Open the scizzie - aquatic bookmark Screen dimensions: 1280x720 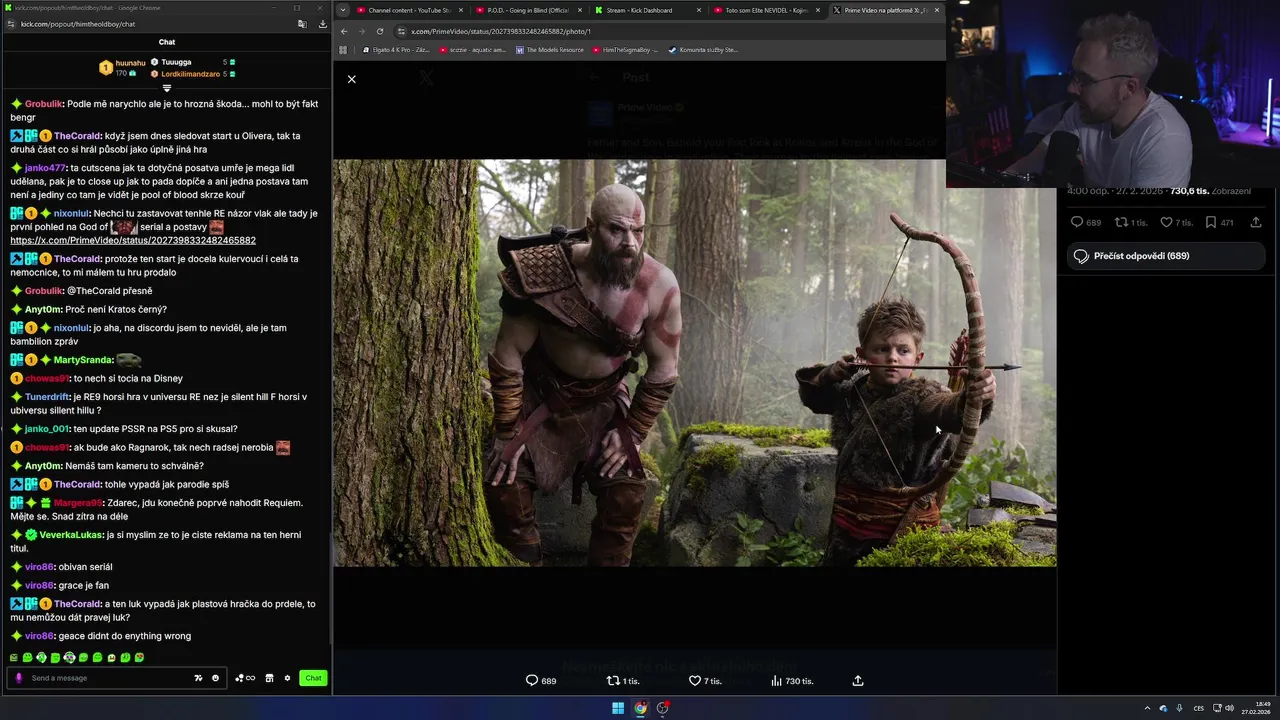[473, 50]
